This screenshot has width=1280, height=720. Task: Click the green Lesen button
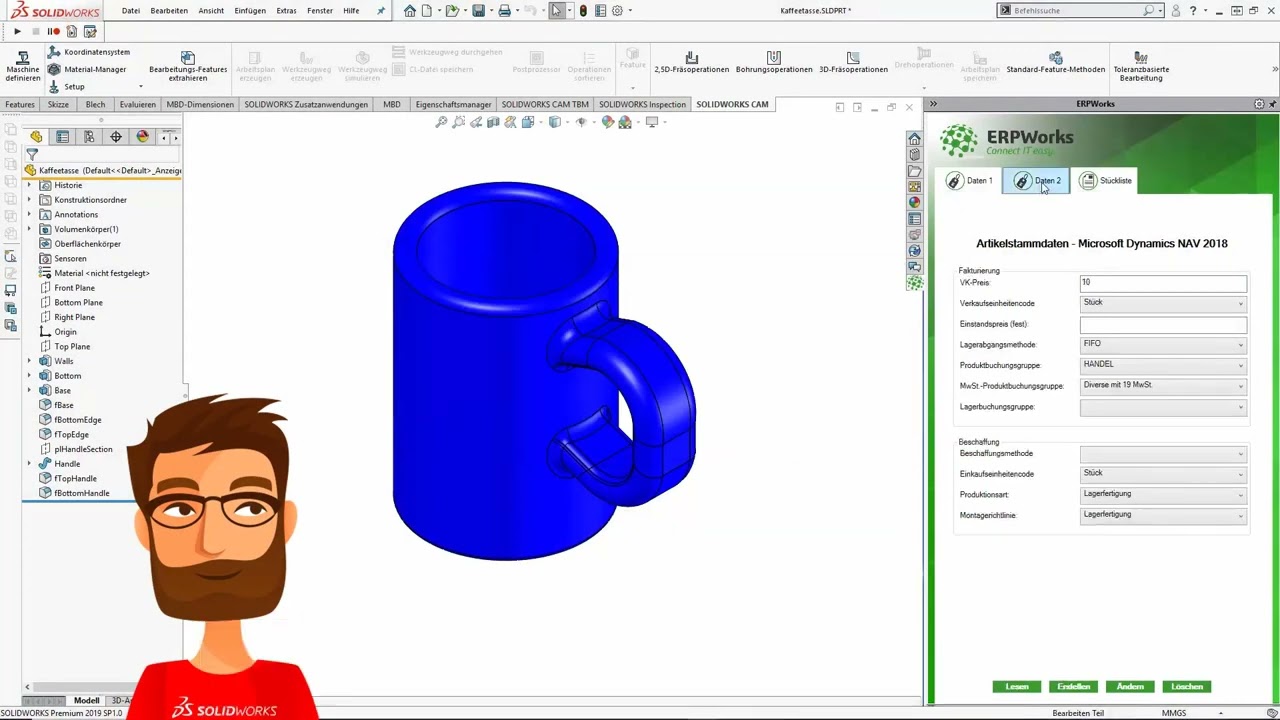(1017, 687)
